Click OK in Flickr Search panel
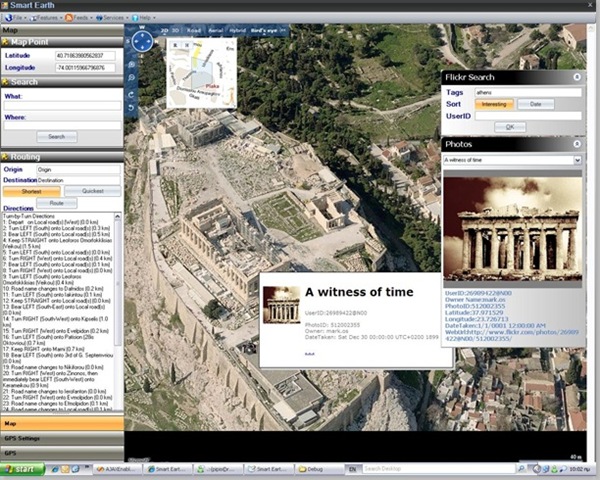This screenshot has height=480, width=600. click(x=510, y=127)
